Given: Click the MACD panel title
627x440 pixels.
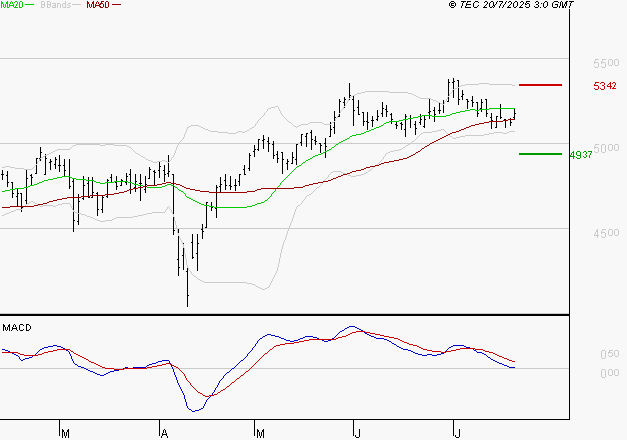Looking at the screenshot, I should [17, 328].
